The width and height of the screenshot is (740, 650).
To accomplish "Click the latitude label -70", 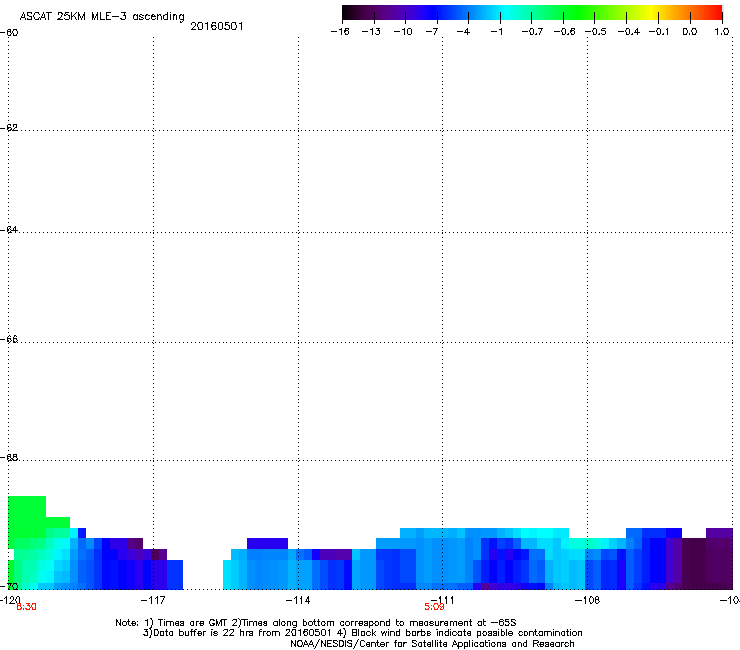I will pos(9,586).
